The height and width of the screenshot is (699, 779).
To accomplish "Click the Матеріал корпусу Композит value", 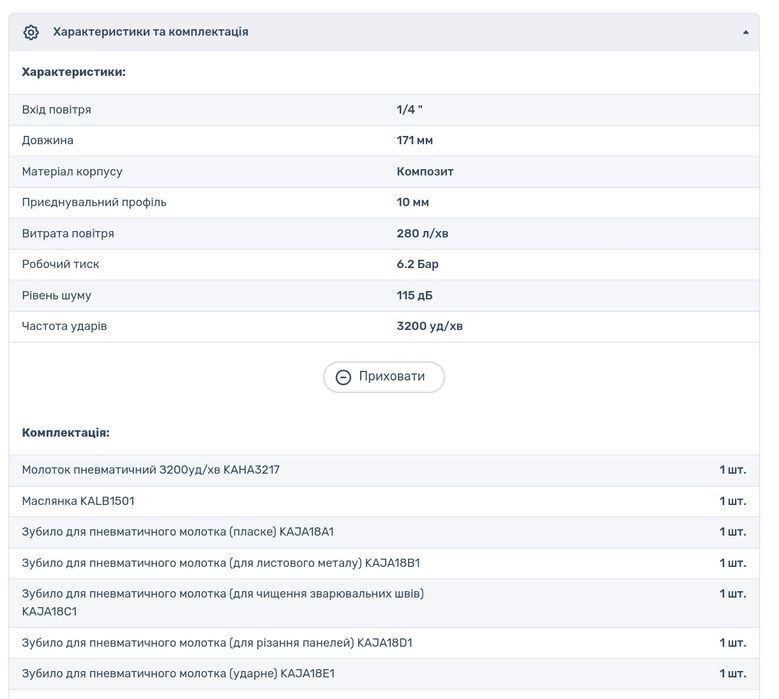I will [x=425, y=171].
